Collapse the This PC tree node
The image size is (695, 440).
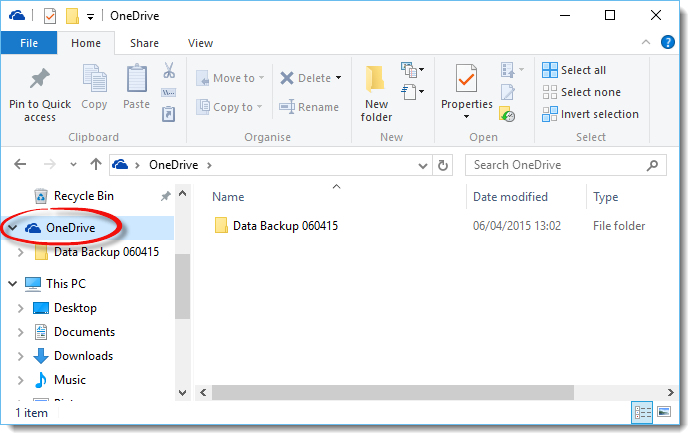click(x=13, y=284)
